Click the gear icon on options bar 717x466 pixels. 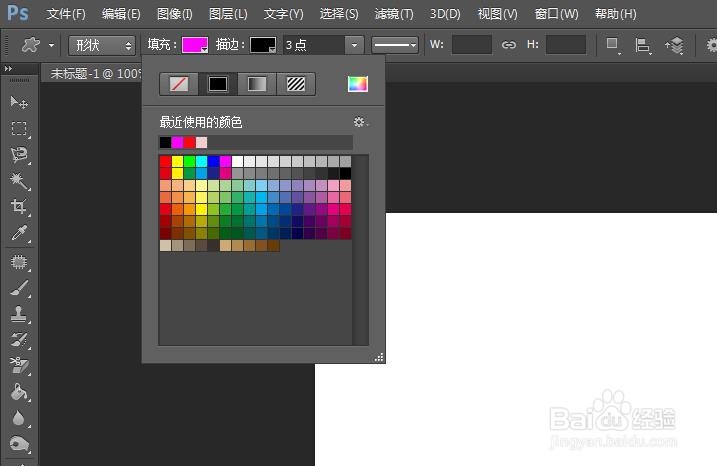point(712,45)
